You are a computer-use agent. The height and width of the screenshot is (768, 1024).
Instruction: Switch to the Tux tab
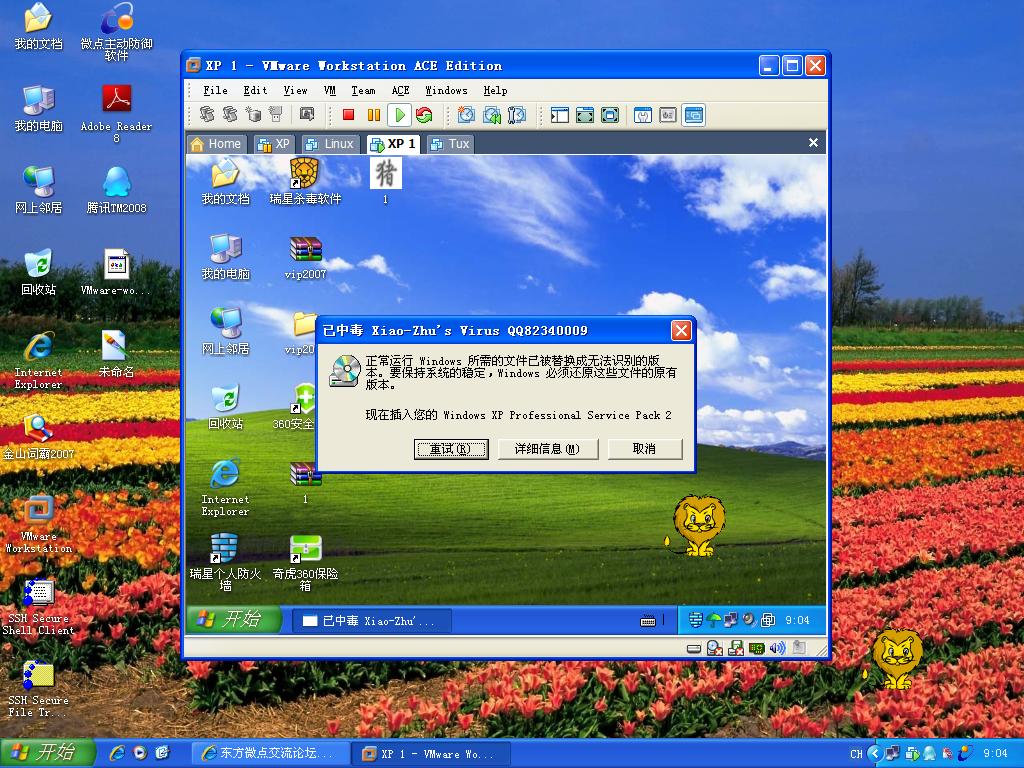point(450,144)
